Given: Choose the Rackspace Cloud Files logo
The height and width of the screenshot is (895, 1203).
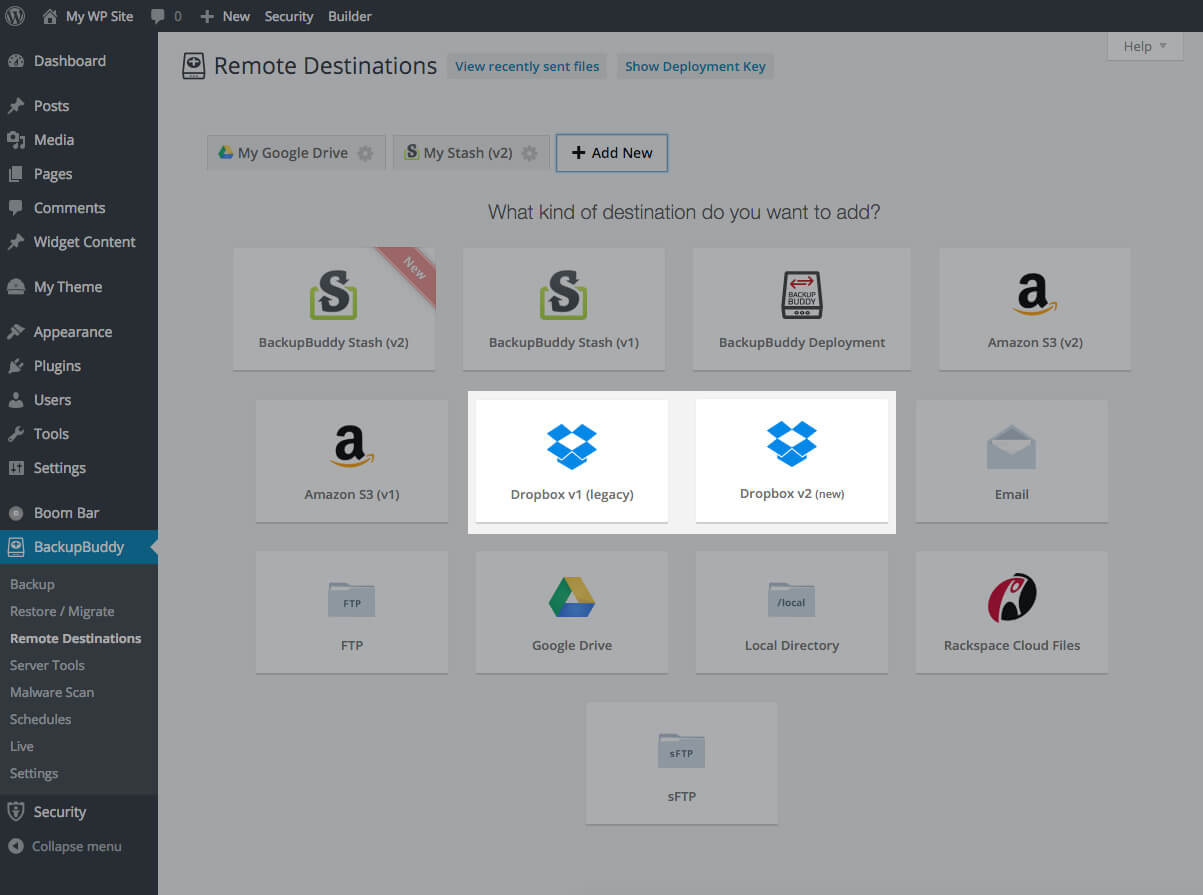Looking at the screenshot, I should (x=1011, y=597).
